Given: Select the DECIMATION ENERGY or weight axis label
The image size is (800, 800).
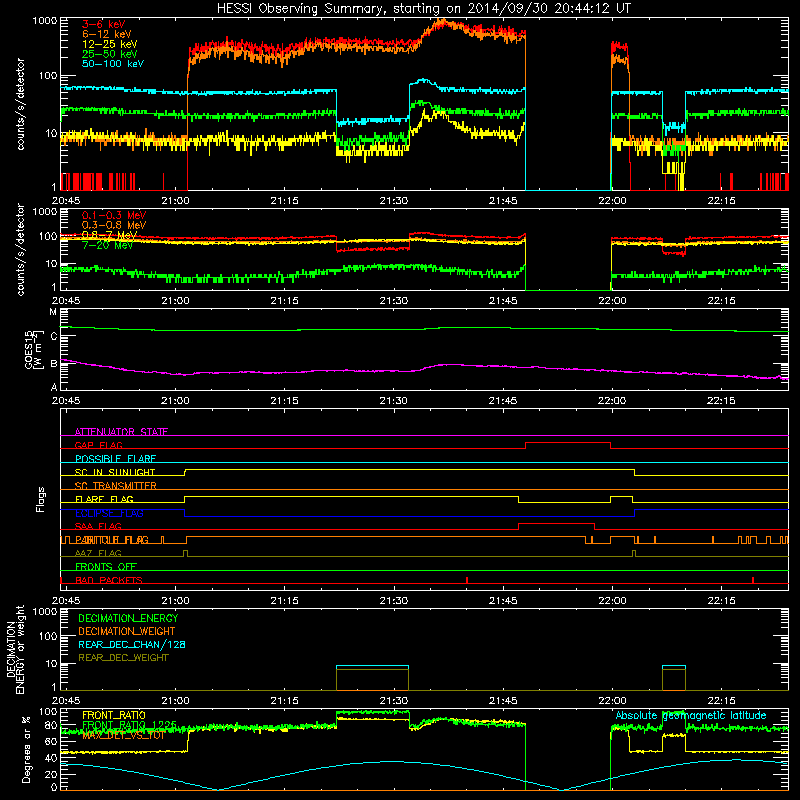Looking at the screenshot, I should (15, 649).
